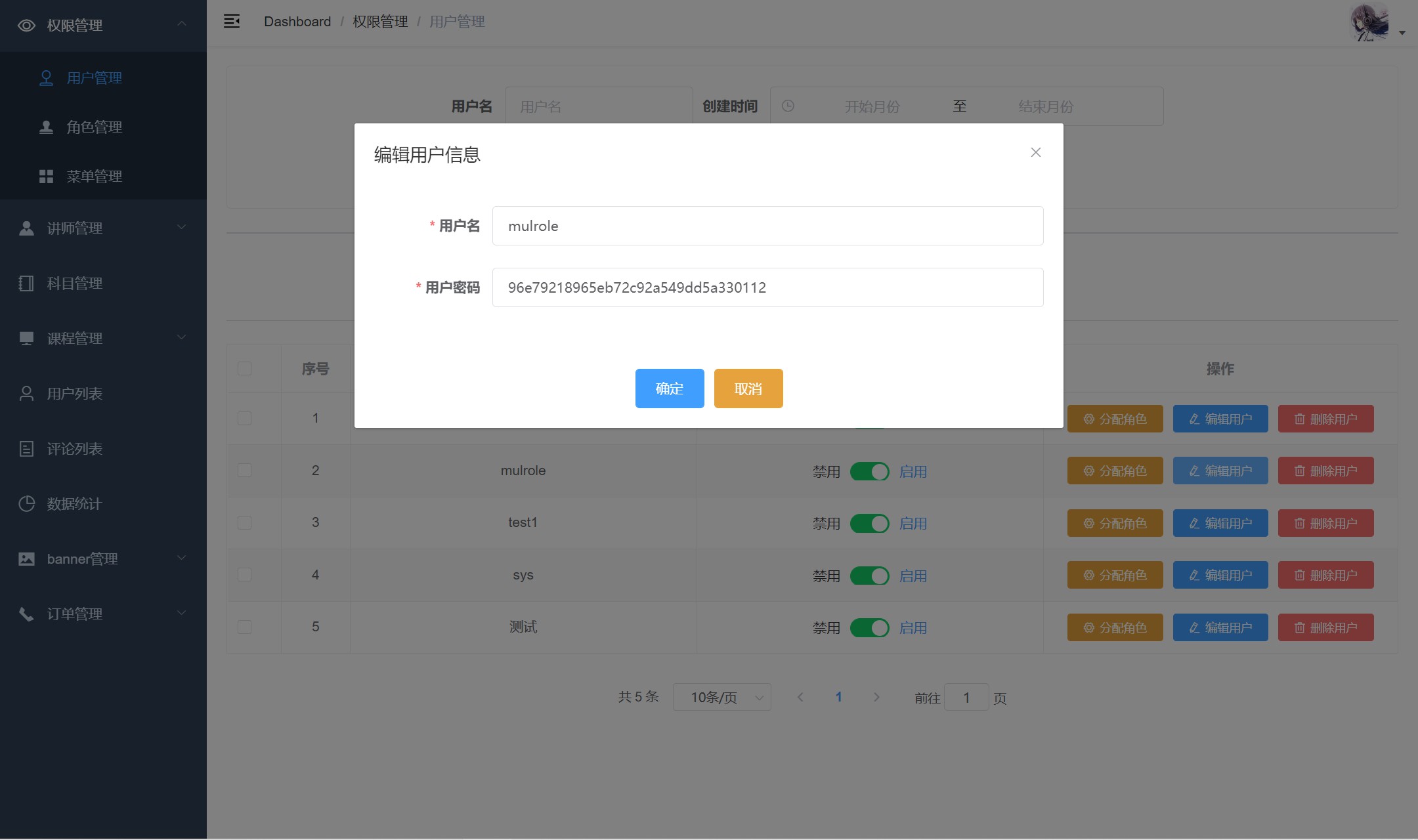The height and width of the screenshot is (840, 1418).
Task: Click 删除用户 for the sys row
Action: tap(1325, 576)
